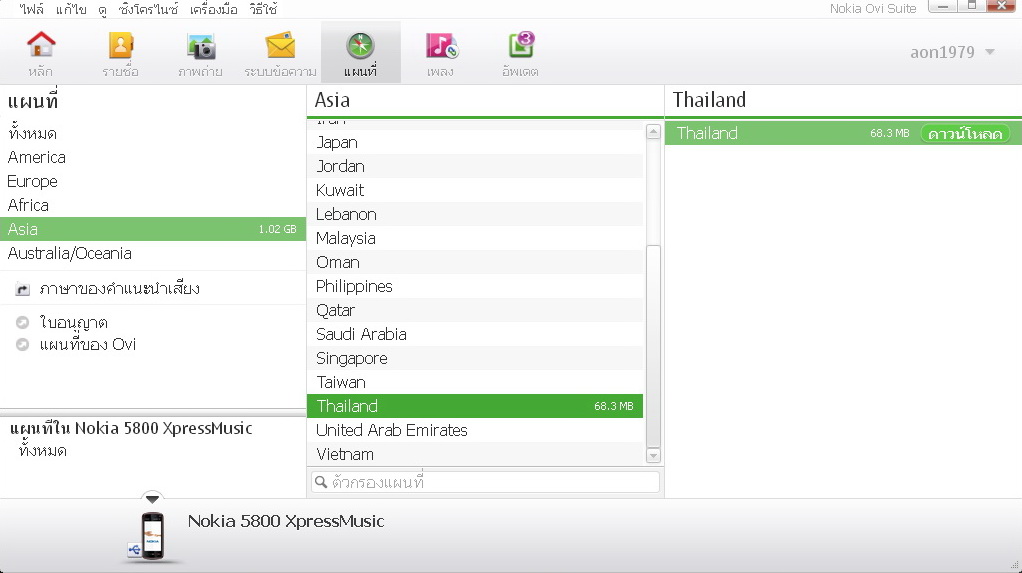This screenshot has height=573, width=1022.
Task: Select Oman in the Asia list
Action: click(x=475, y=262)
